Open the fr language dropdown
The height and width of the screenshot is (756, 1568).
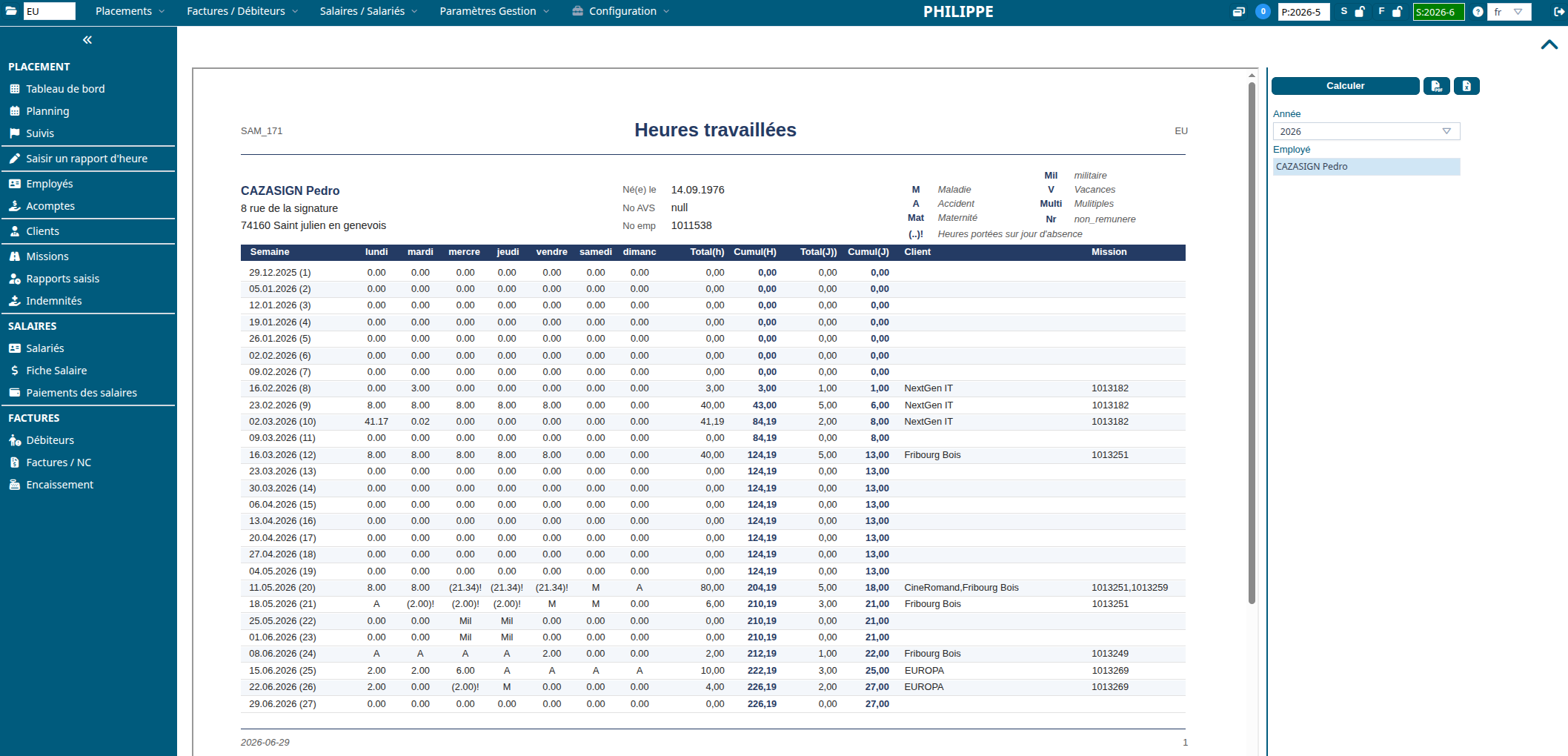point(1510,12)
